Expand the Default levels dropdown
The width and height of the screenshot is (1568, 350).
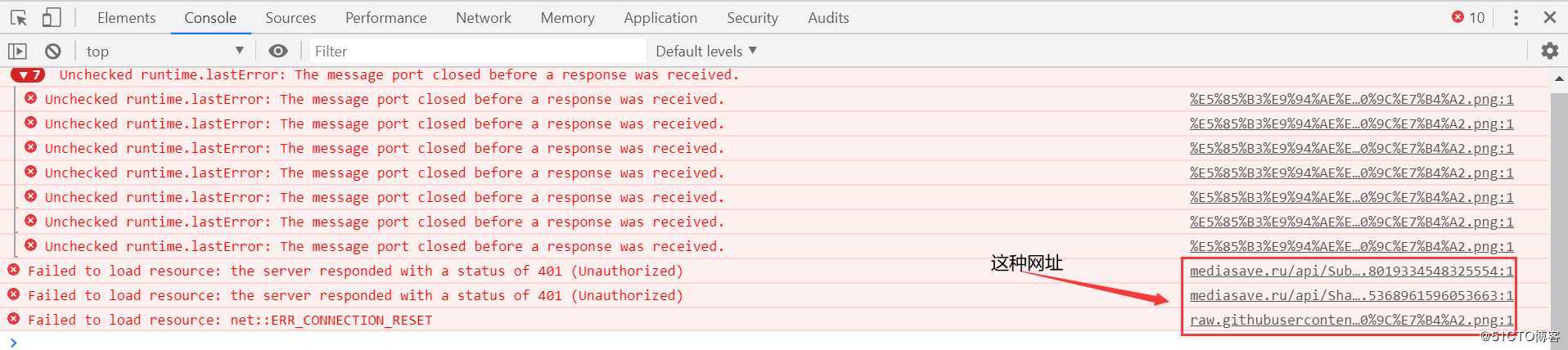click(705, 51)
